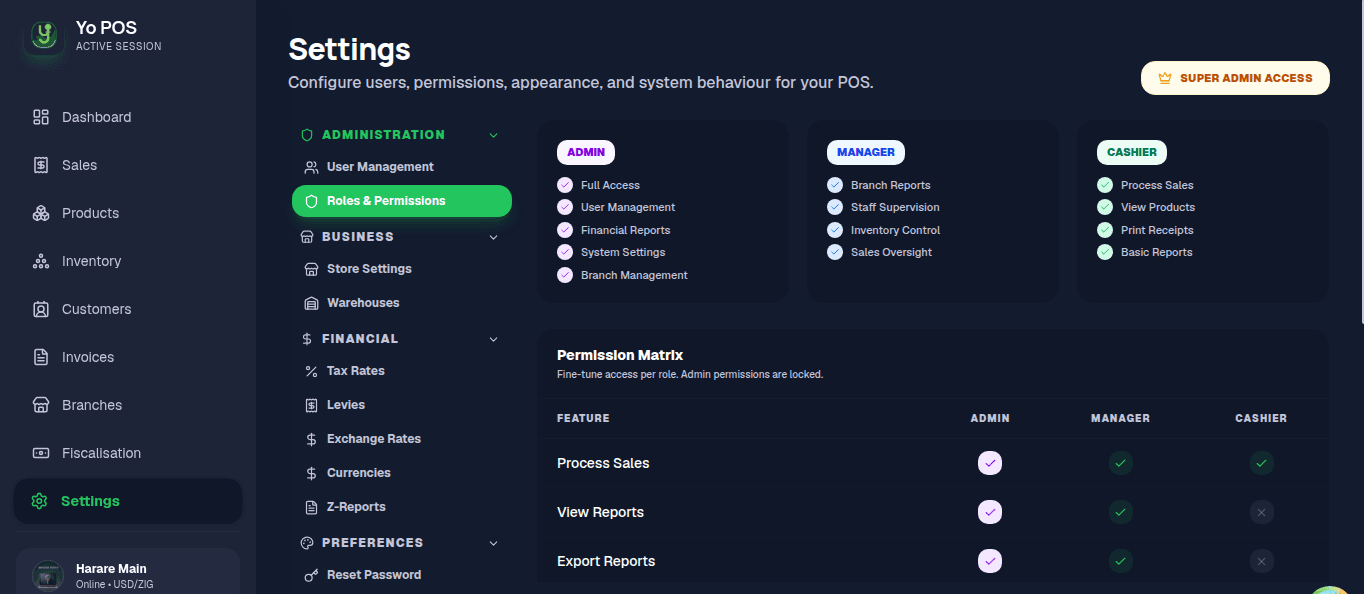Navigate to Customers
Image resolution: width=1364 pixels, height=594 pixels.
coord(128,309)
